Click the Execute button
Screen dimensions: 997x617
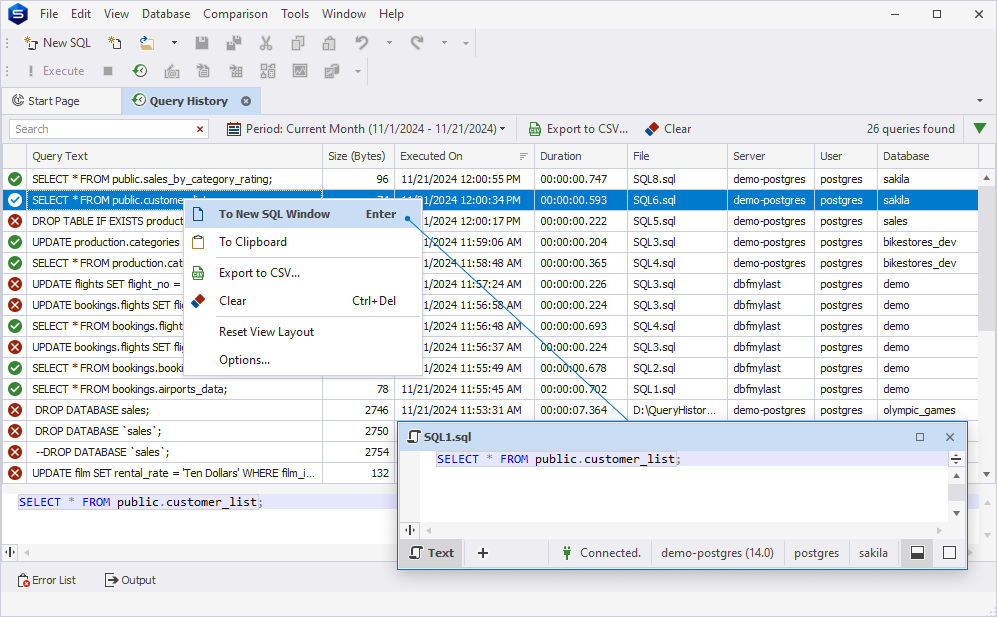click(x=55, y=71)
